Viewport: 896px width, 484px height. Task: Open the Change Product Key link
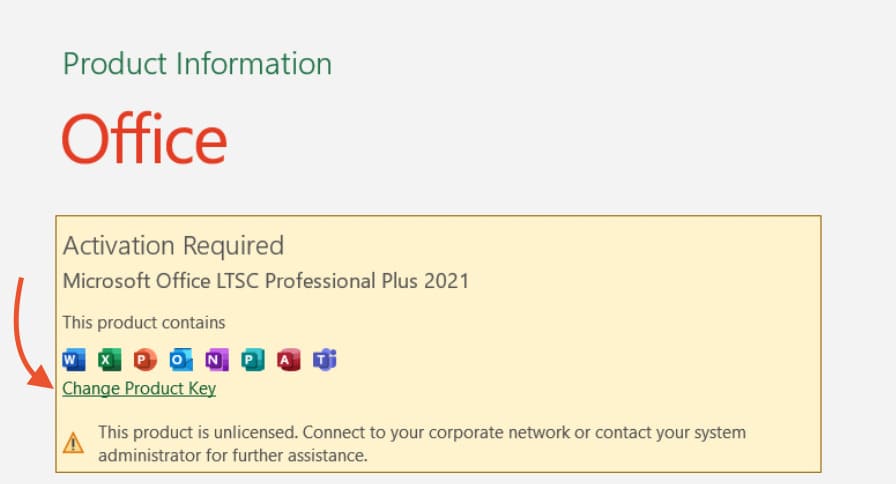tap(139, 388)
